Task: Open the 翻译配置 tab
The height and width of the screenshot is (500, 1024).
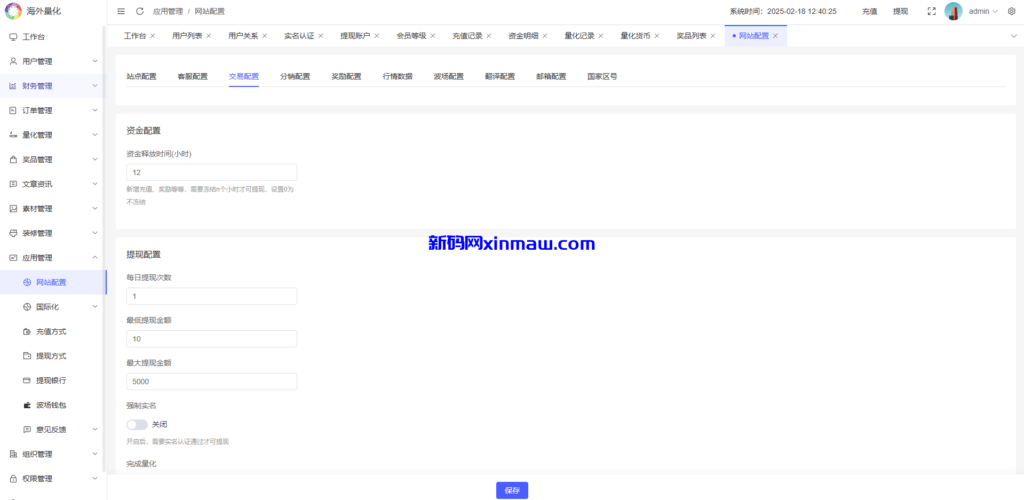Action: tap(500, 76)
